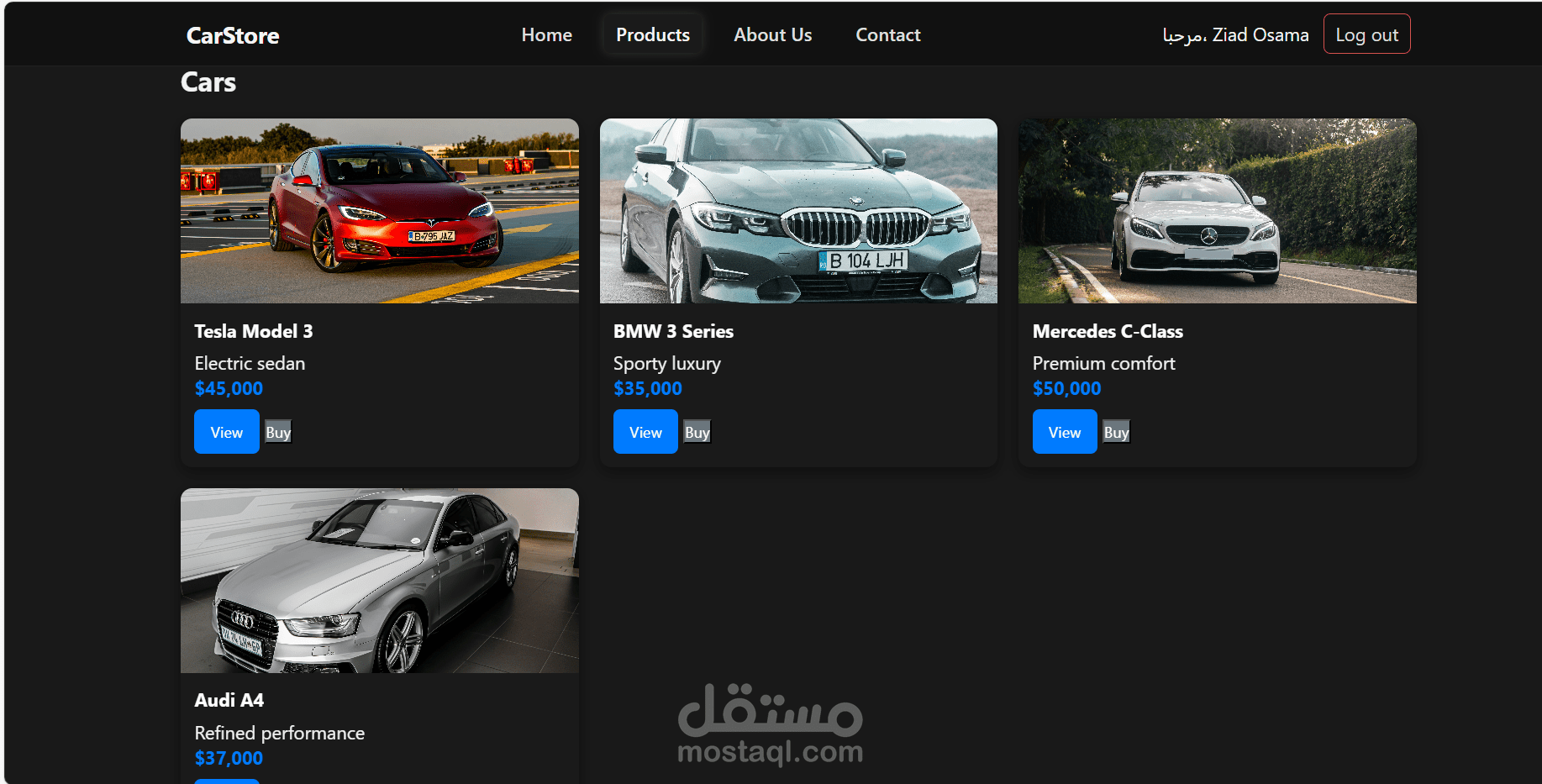View the Mercedes C-Class details
This screenshot has height=784, width=1542.
pyautogui.click(x=1065, y=432)
